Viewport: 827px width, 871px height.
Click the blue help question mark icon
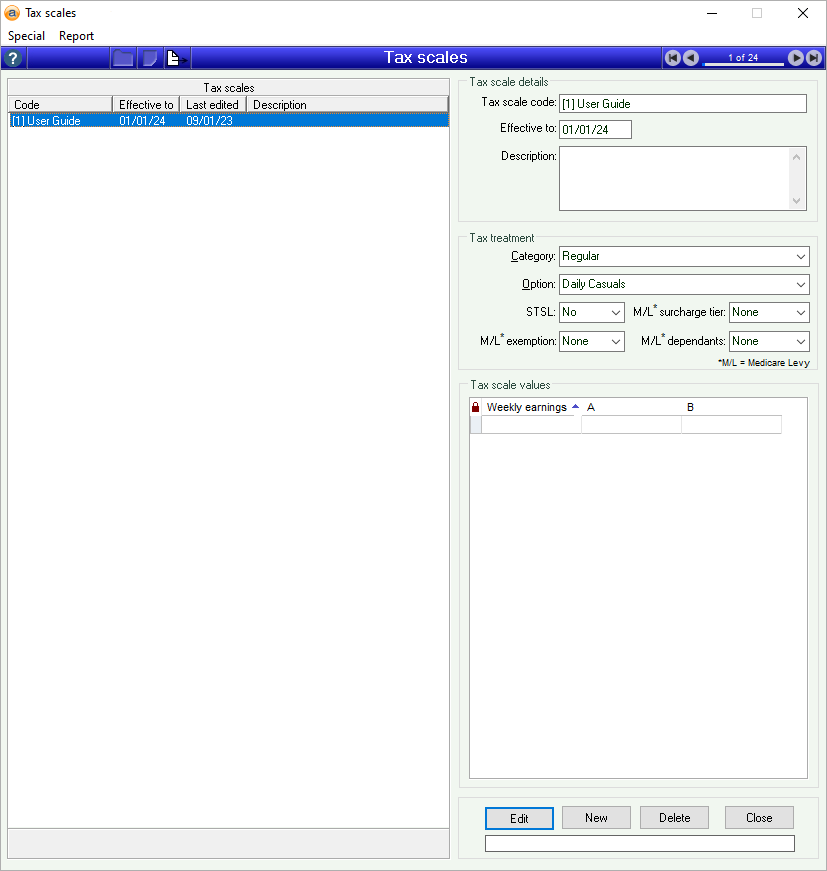(x=13, y=58)
